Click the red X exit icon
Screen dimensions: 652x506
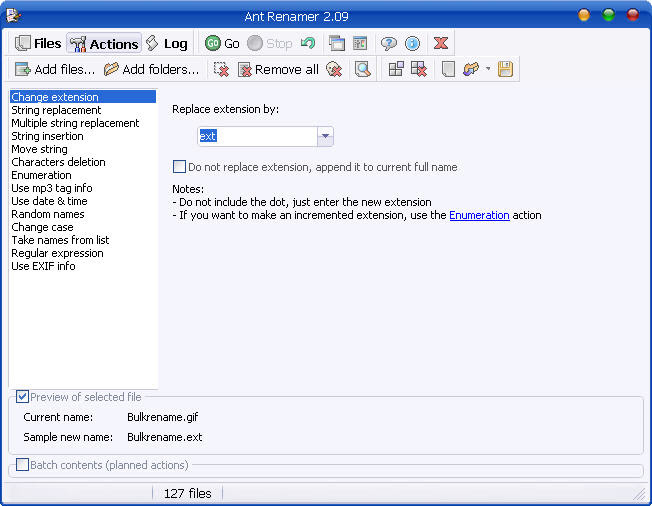click(x=441, y=43)
